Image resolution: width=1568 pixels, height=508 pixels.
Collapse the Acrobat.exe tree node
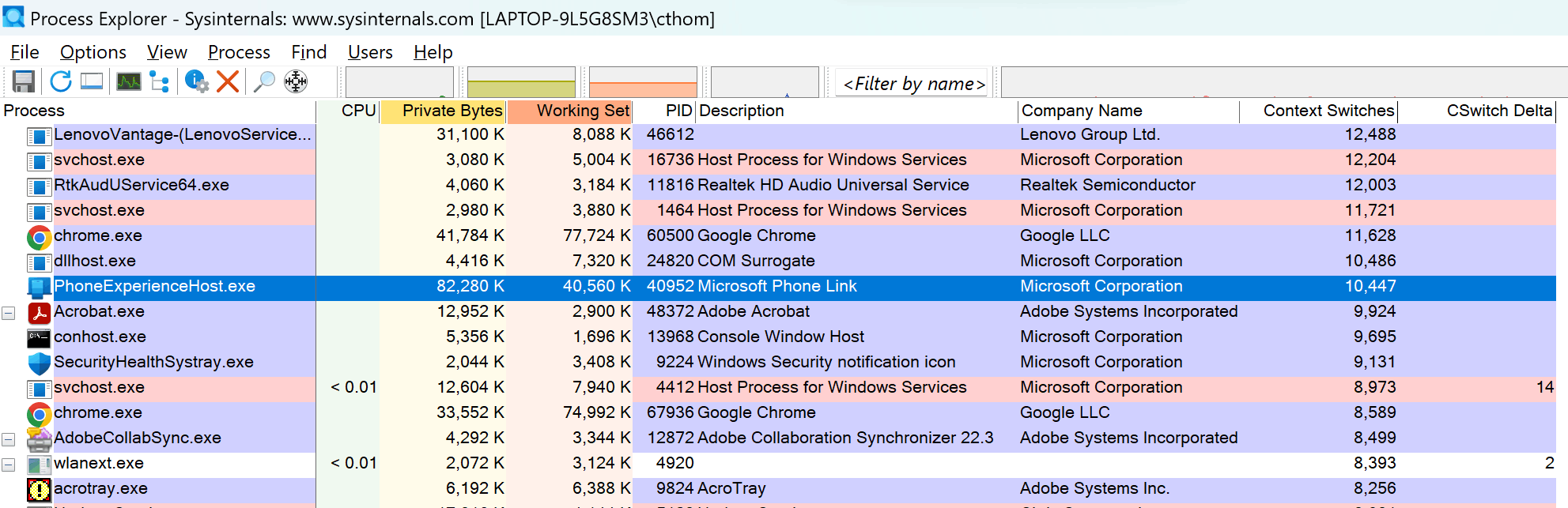click(x=8, y=313)
